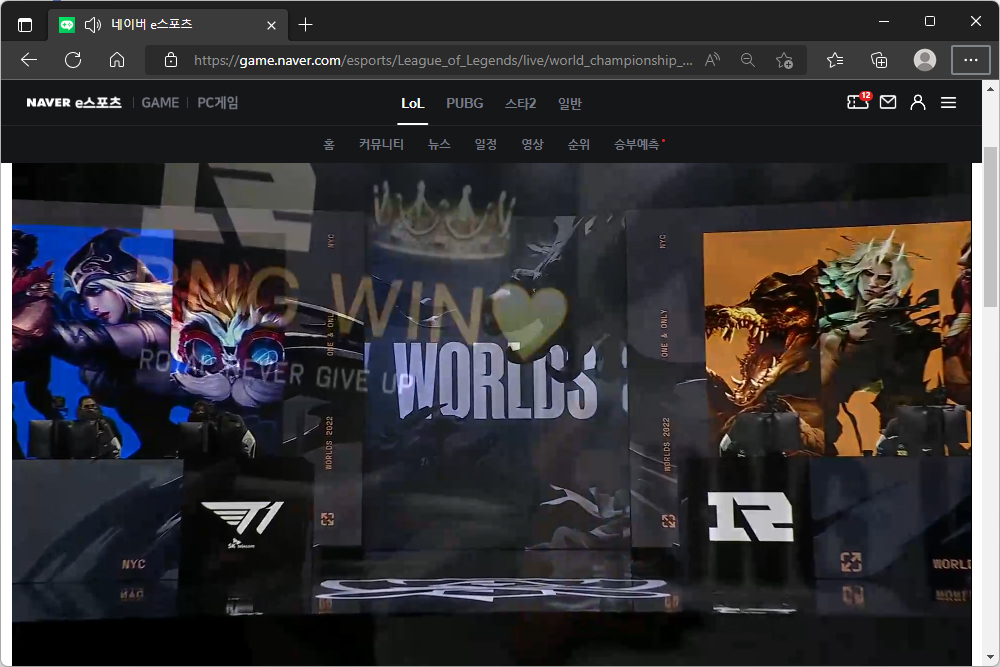Click the NAVER e스포츠 logo
Screen dimensions: 1000x667
(x=74, y=103)
